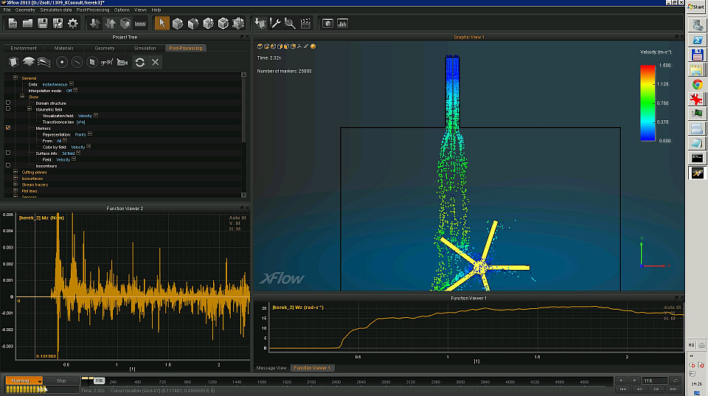
Task: Open the Options menu
Action: pos(122,9)
